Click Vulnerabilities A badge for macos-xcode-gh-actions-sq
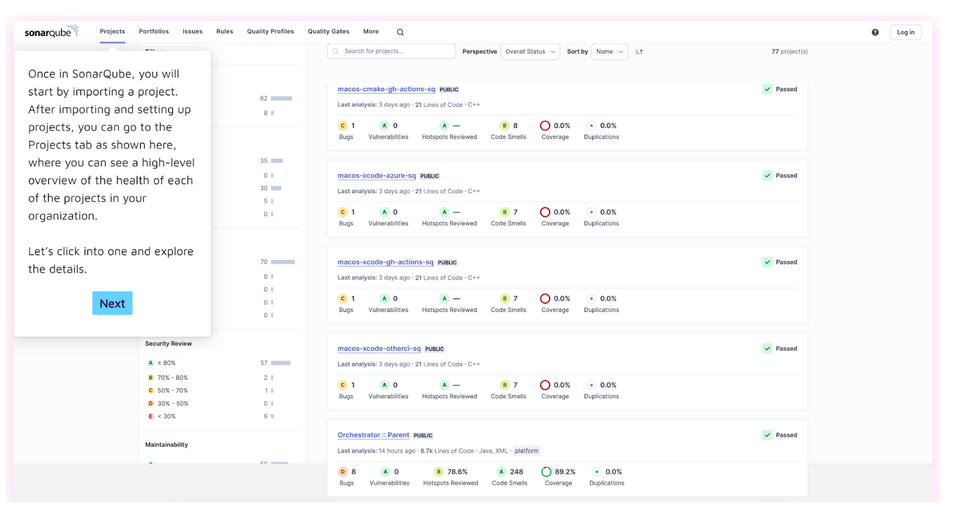The image size is (957, 517). click(385, 299)
